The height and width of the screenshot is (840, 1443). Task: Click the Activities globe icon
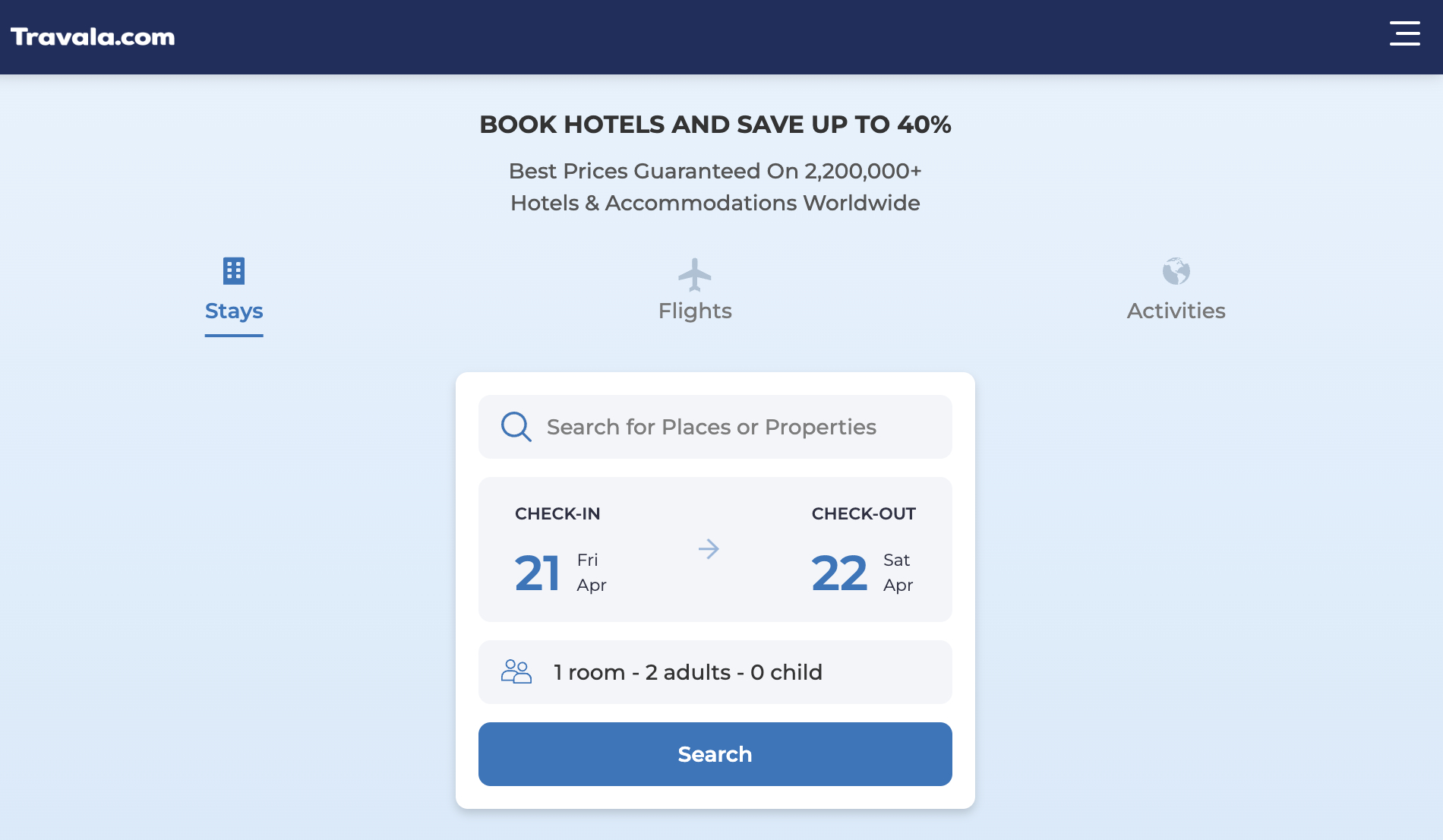(x=1176, y=271)
